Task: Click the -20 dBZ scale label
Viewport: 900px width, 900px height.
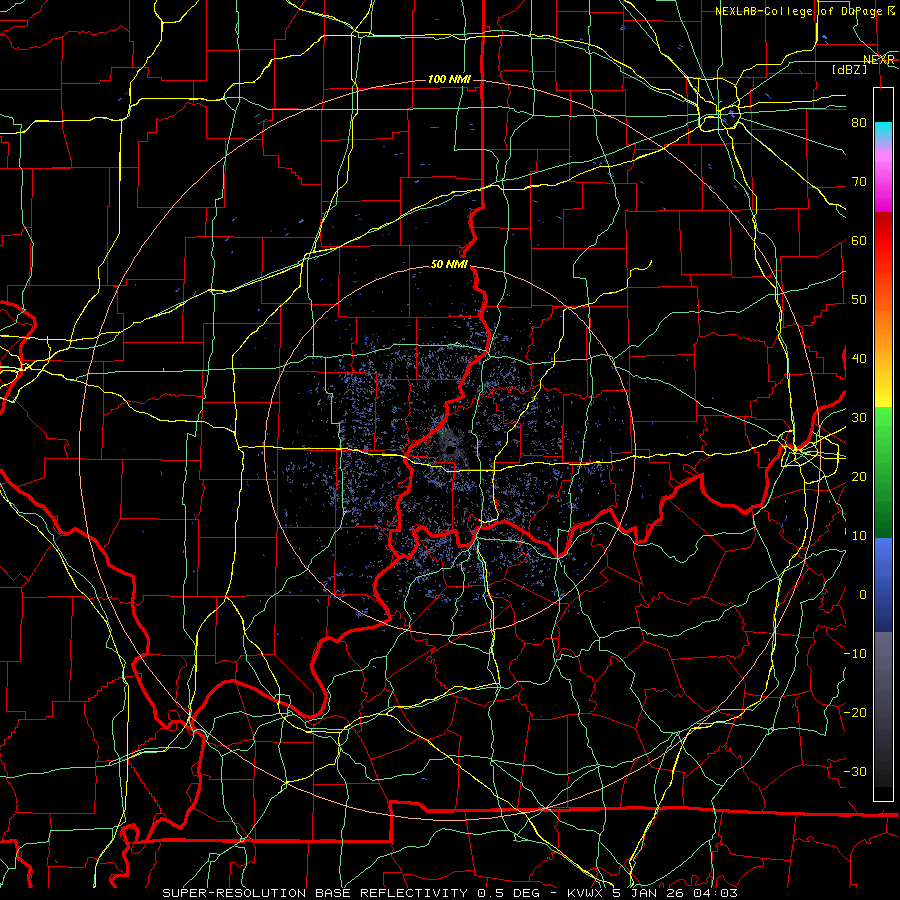Action: (855, 712)
